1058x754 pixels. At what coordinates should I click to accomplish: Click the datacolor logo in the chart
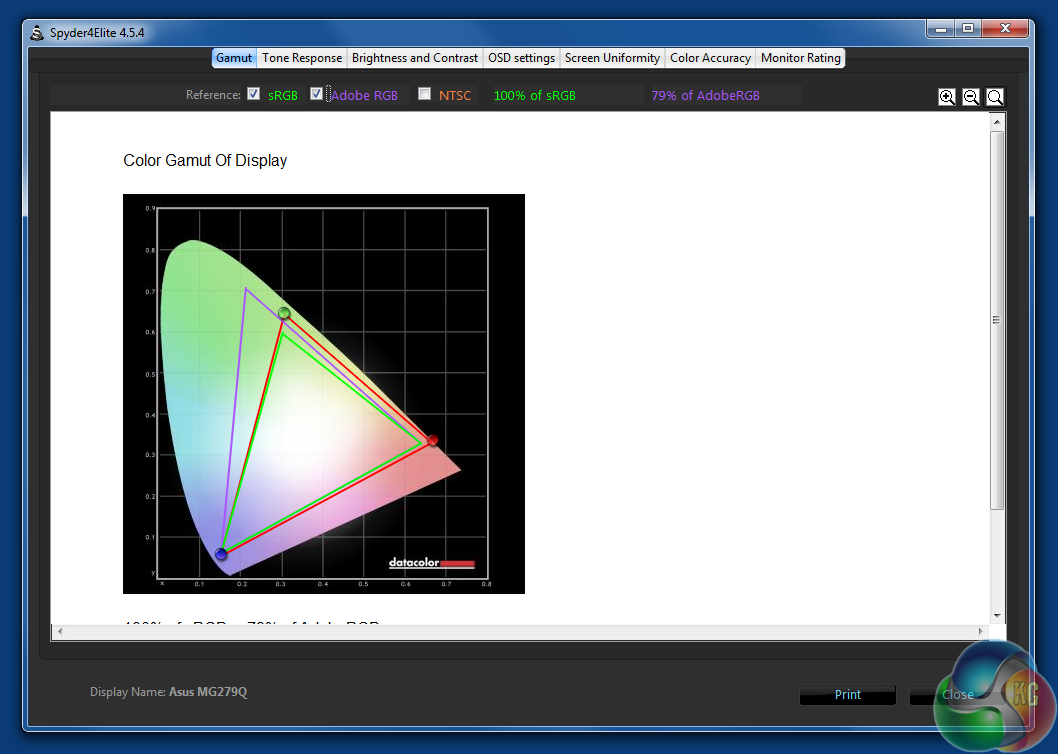(x=431, y=563)
